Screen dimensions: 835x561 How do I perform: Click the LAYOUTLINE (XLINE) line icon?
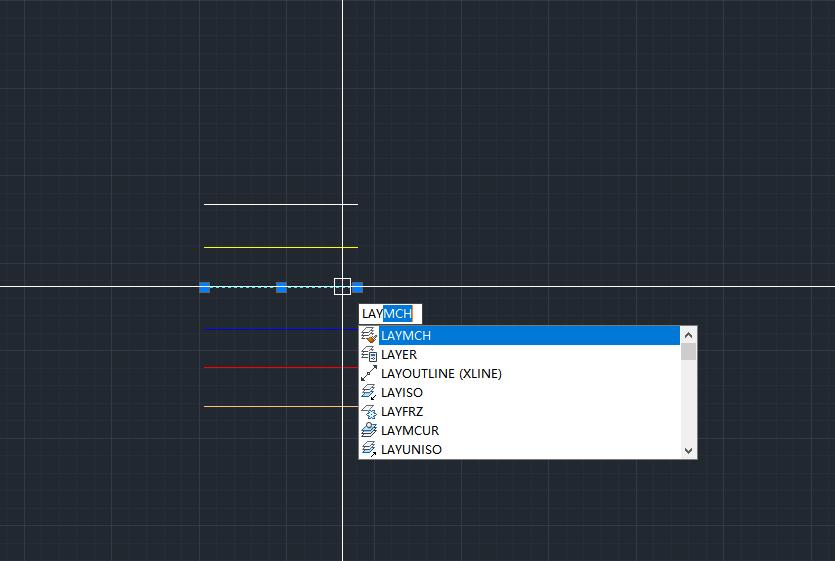point(369,374)
